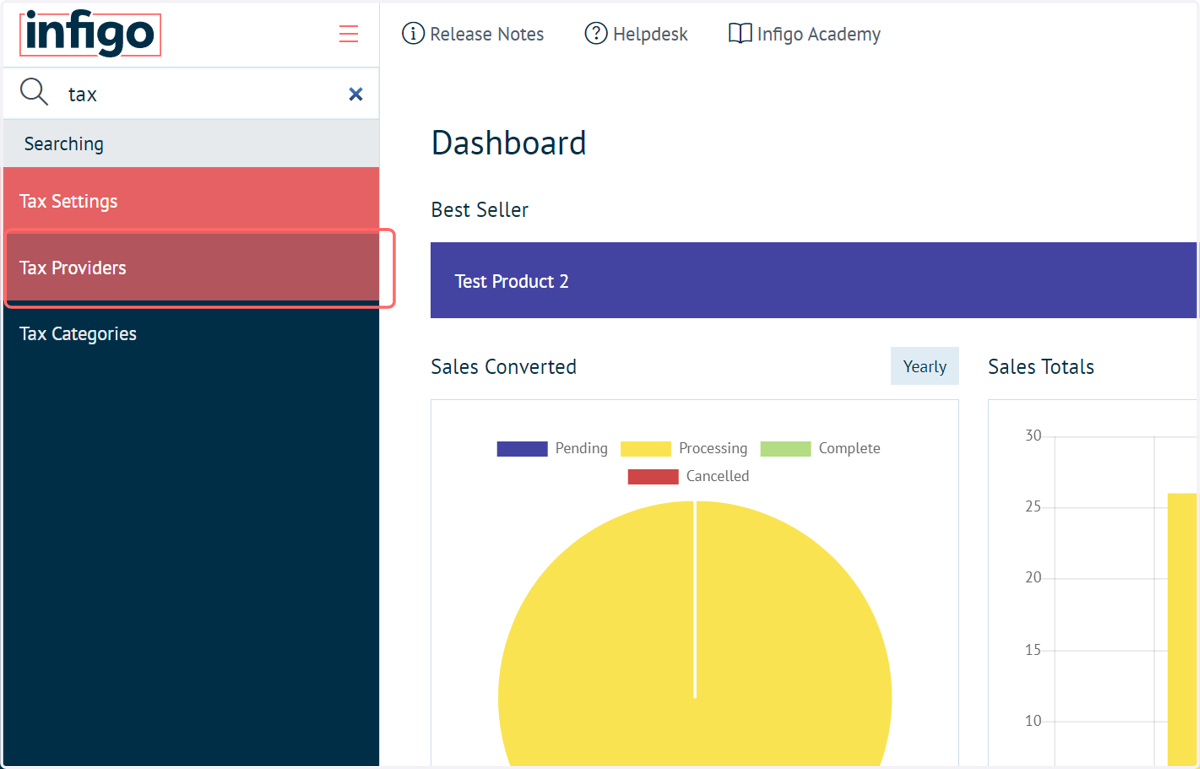Screen dimensions: 1200x769
Task: Click the Infigo logo
Action: 90,34
